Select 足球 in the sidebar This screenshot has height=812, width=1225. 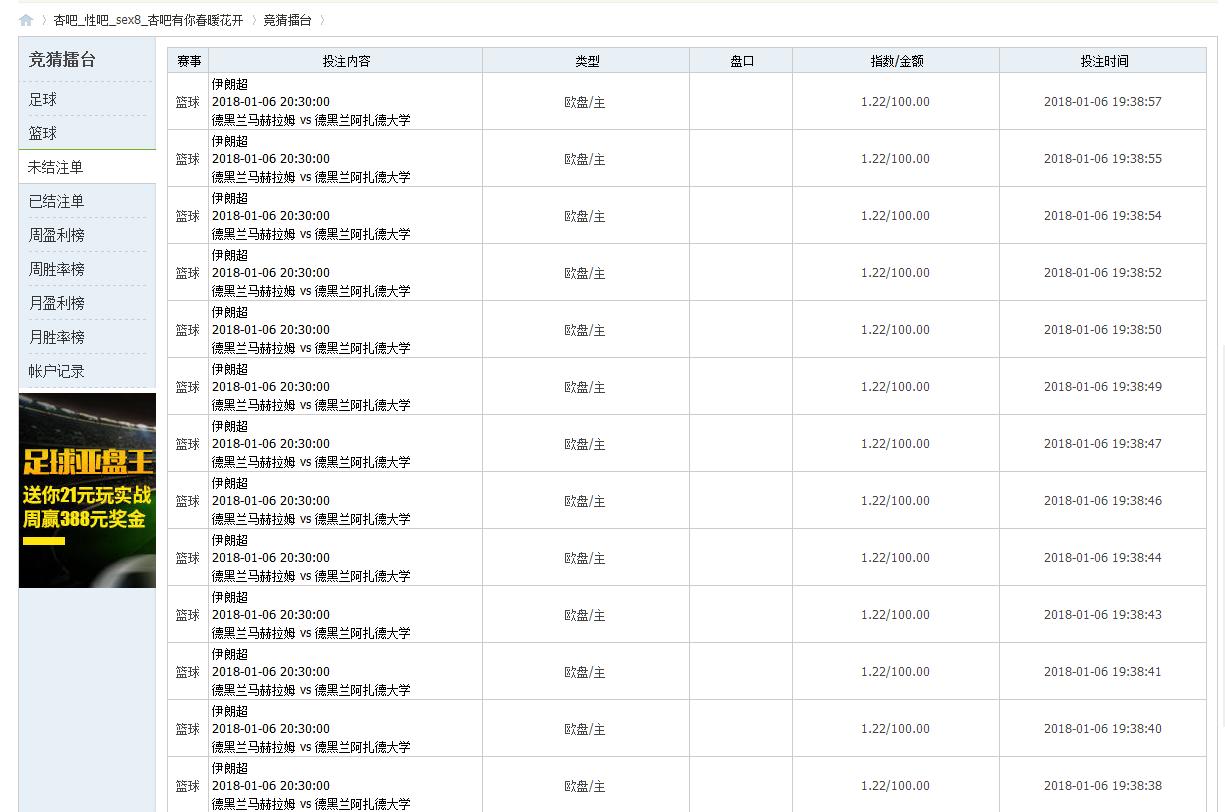43,100
